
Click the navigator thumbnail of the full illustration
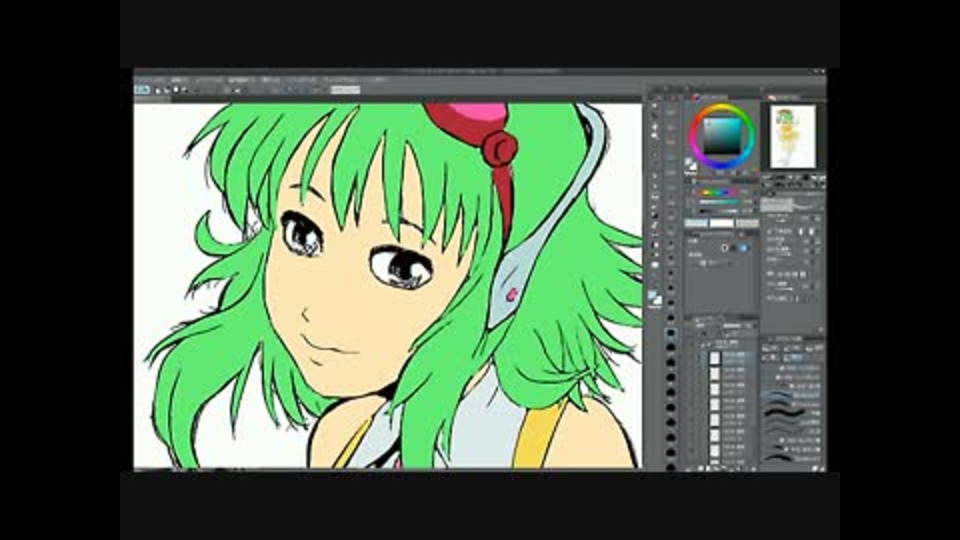click(x=793, y=136)
